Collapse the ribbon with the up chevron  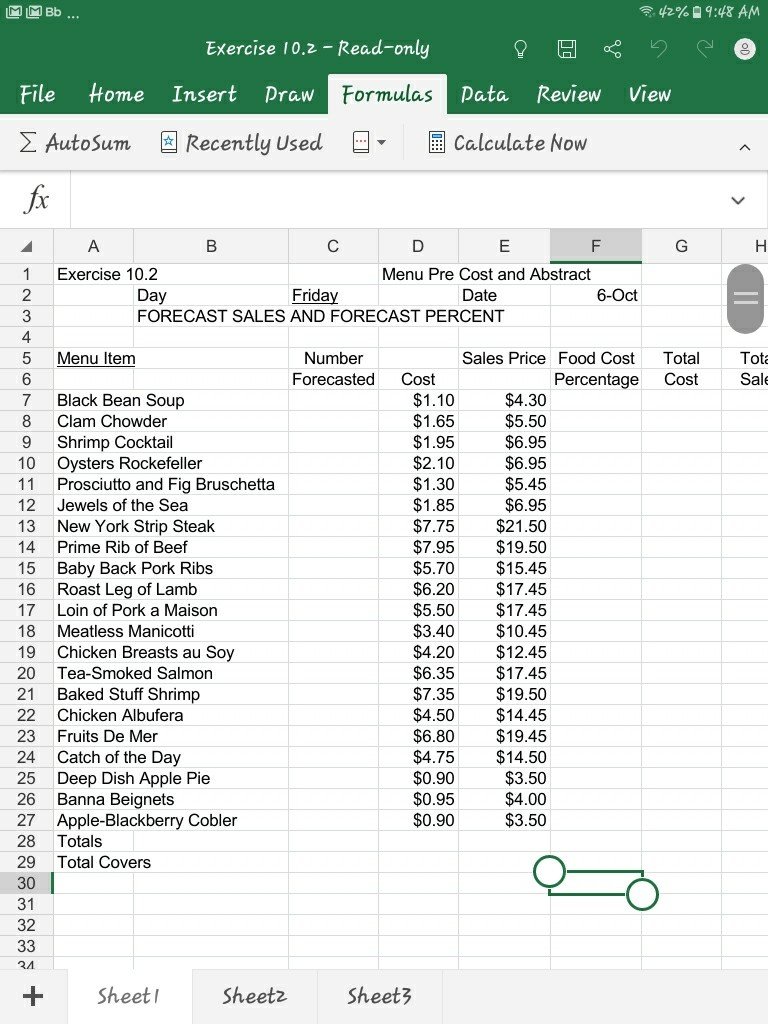coord(744,148)
